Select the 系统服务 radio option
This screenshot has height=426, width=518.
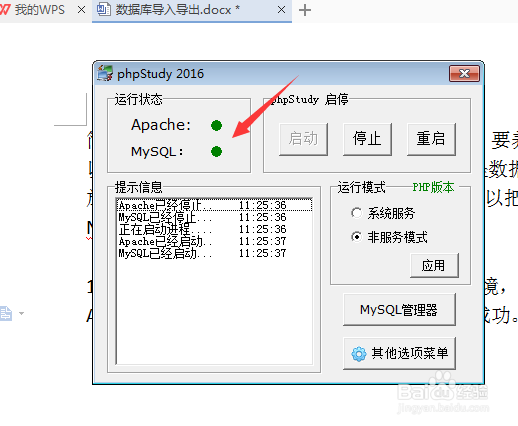click(383, 213)
